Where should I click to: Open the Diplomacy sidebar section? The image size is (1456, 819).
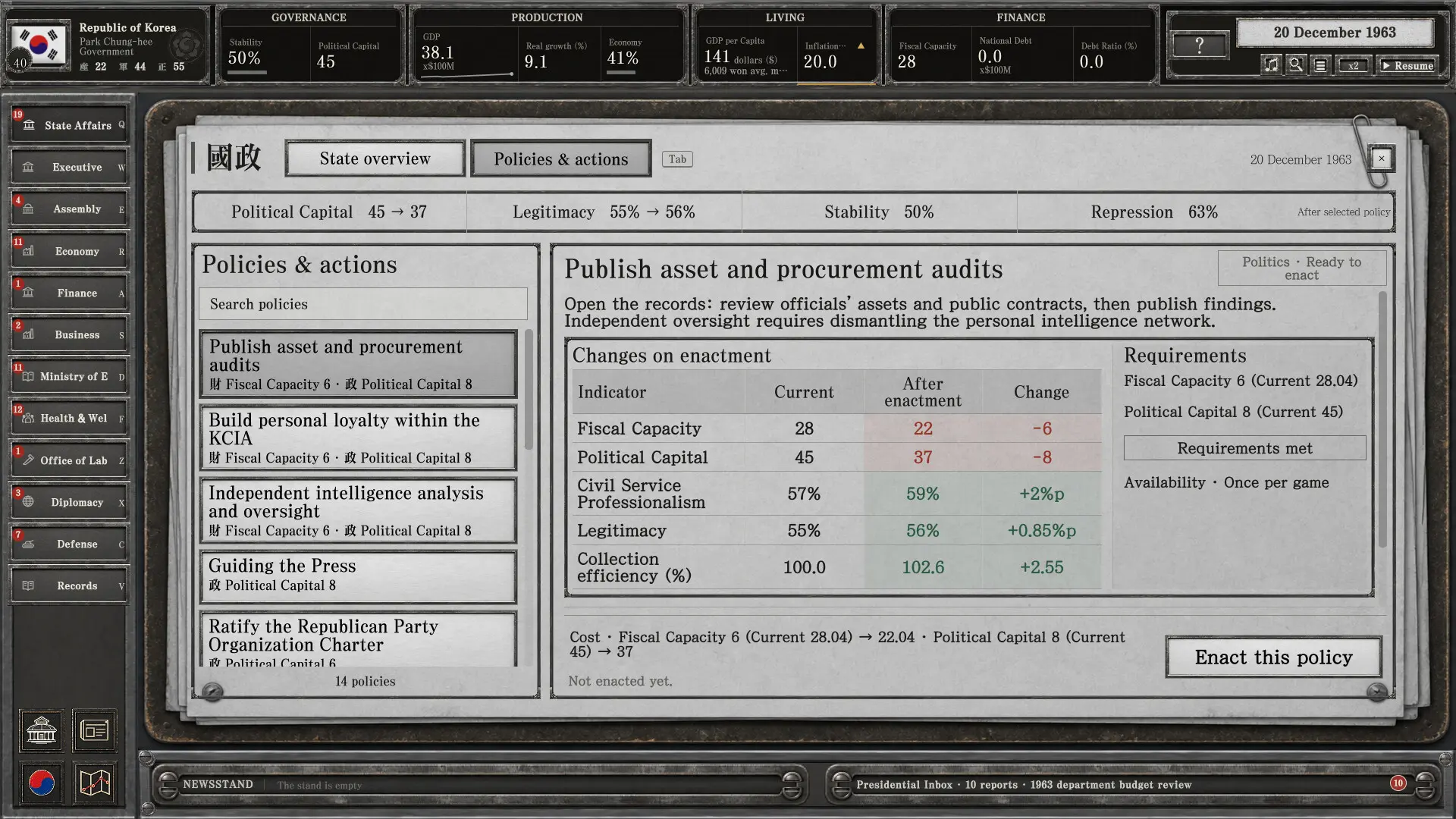(x=69, y=502)
